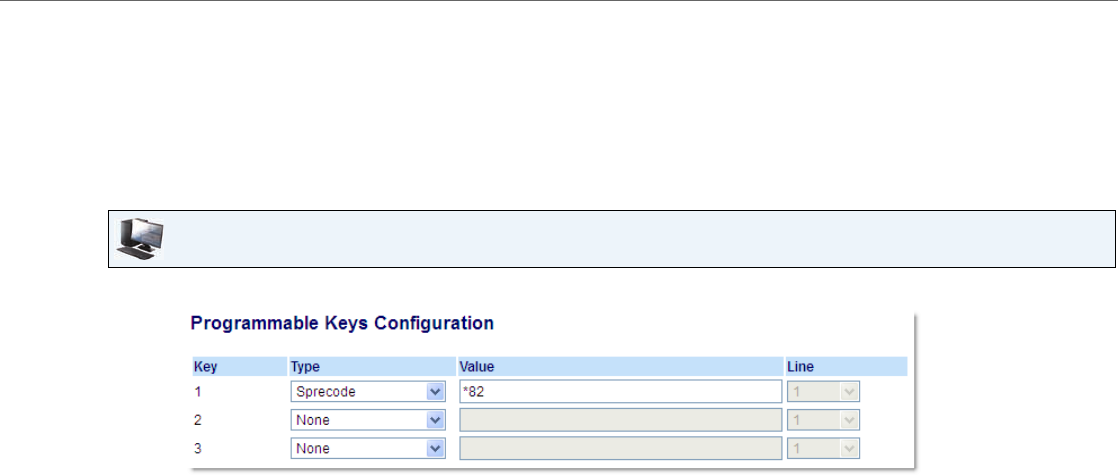This screenshot has width=1118, height=475.
Task: Open the Line dropdown for key 1
Action: click(823, 392)
